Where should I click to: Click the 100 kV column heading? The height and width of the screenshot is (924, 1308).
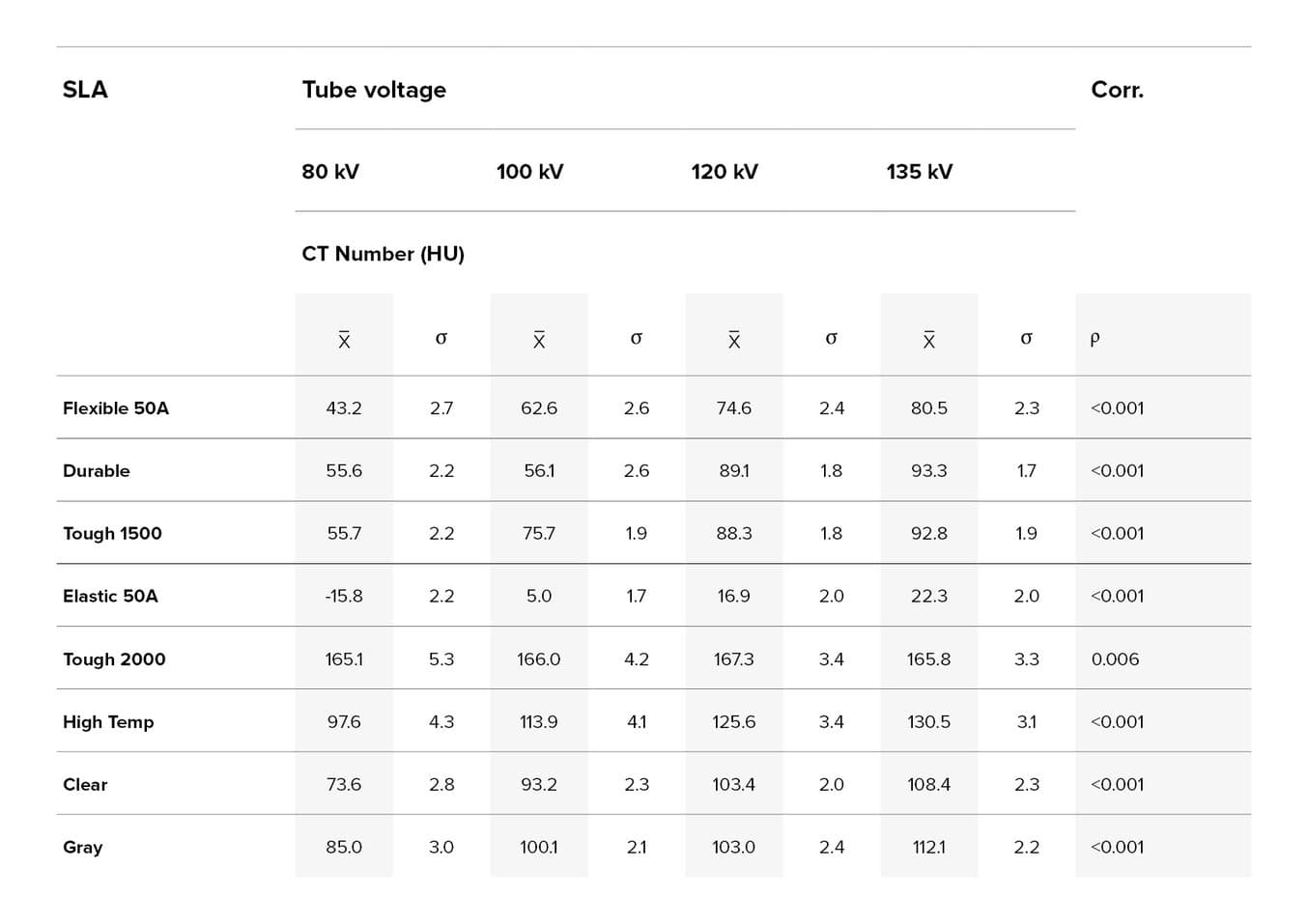point(529,172)
